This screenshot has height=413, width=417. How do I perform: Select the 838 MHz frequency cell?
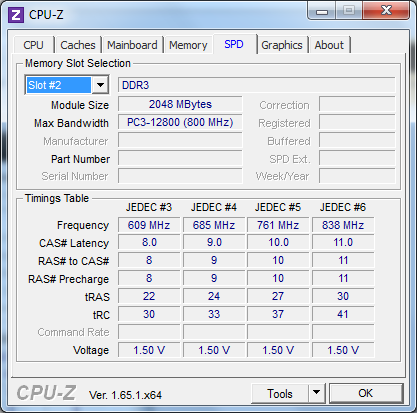(343, 225)
